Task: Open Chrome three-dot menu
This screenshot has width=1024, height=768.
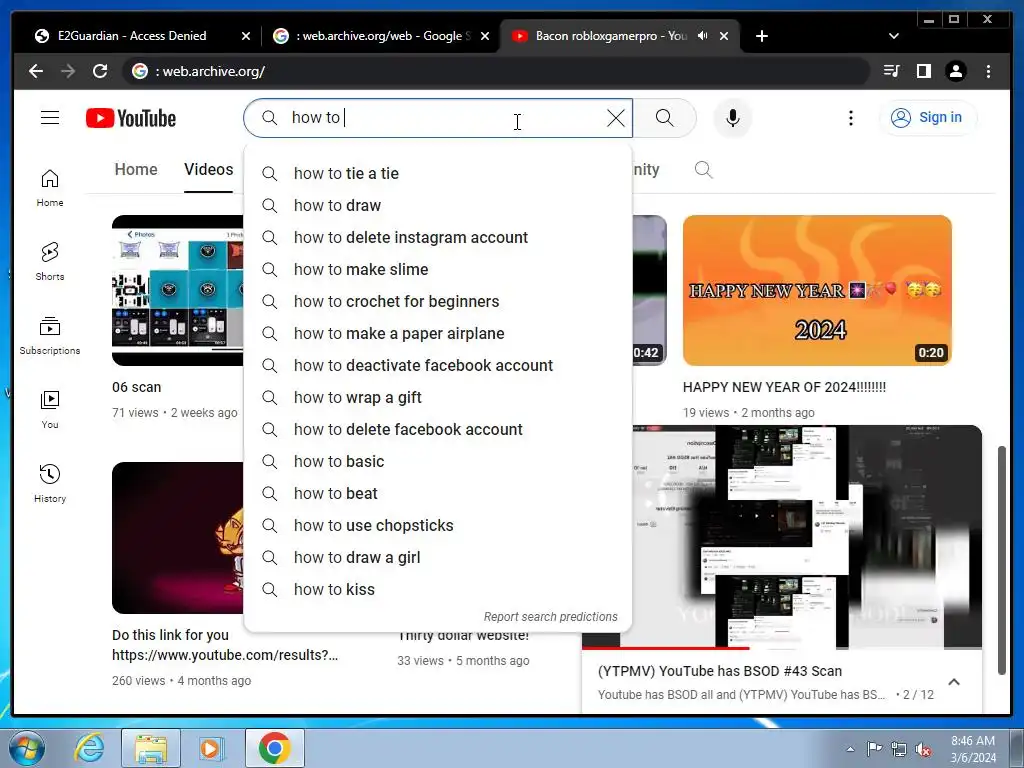Action: 988,71
